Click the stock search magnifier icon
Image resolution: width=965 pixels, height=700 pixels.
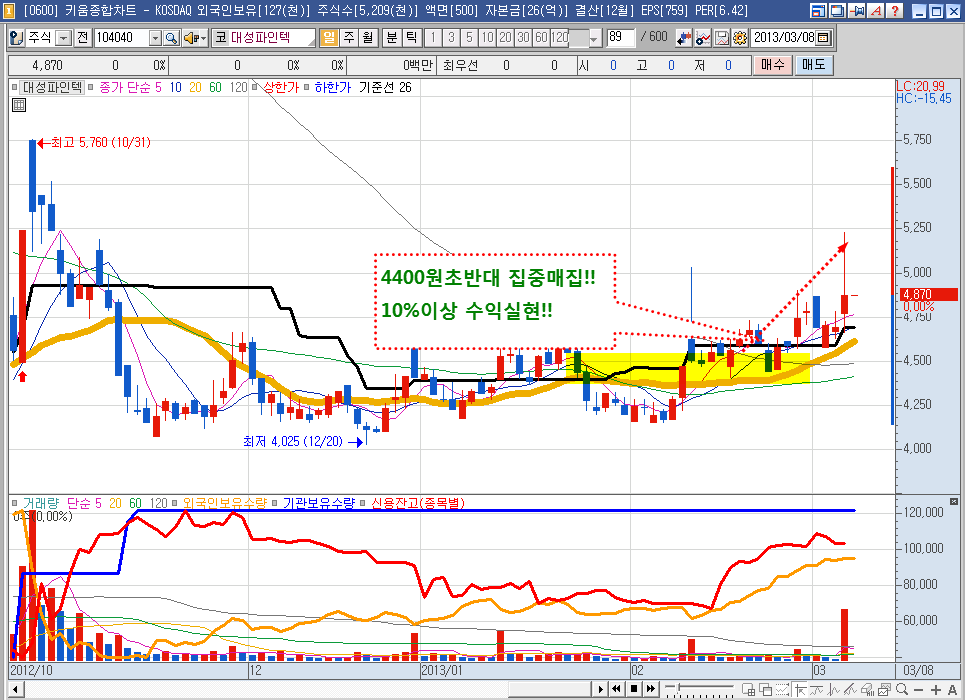pyautogui.click(x=172, y=38)
